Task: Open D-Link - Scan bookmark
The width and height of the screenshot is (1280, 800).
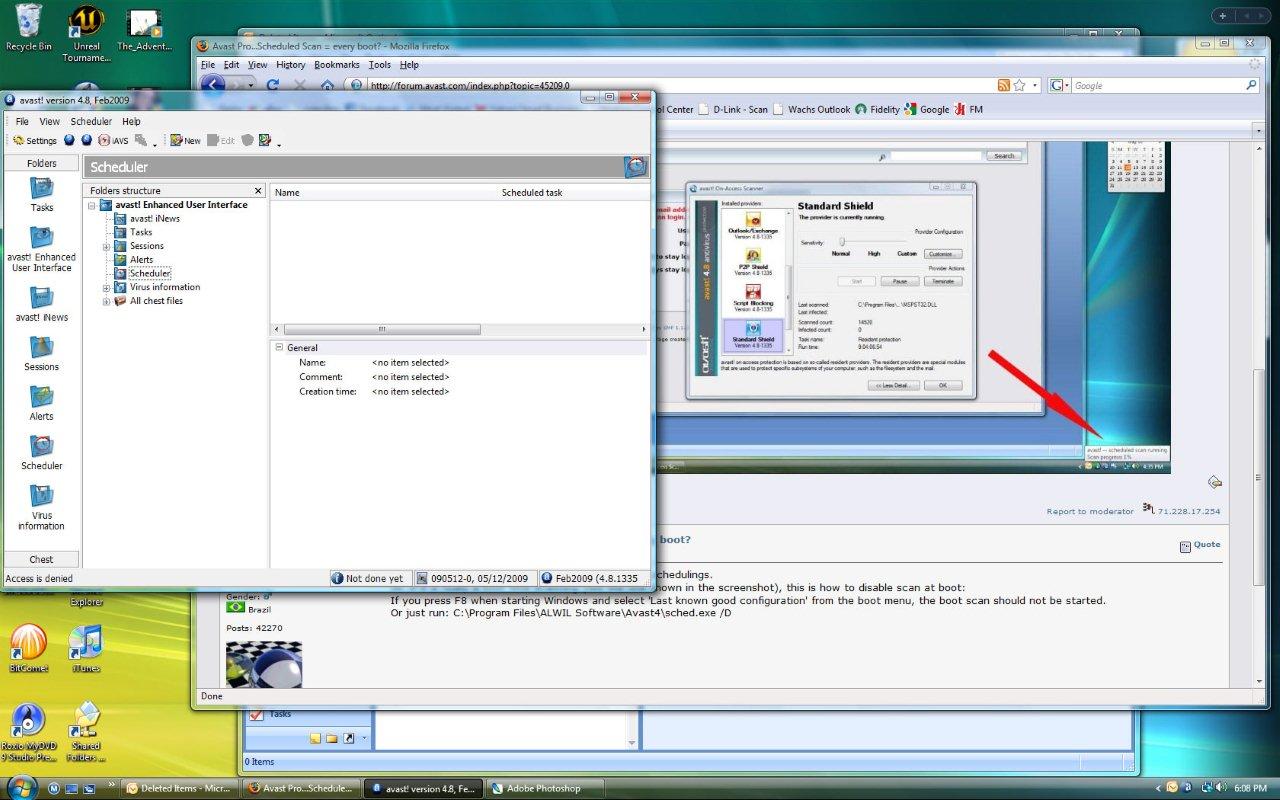Action: (x=733, y=110)
